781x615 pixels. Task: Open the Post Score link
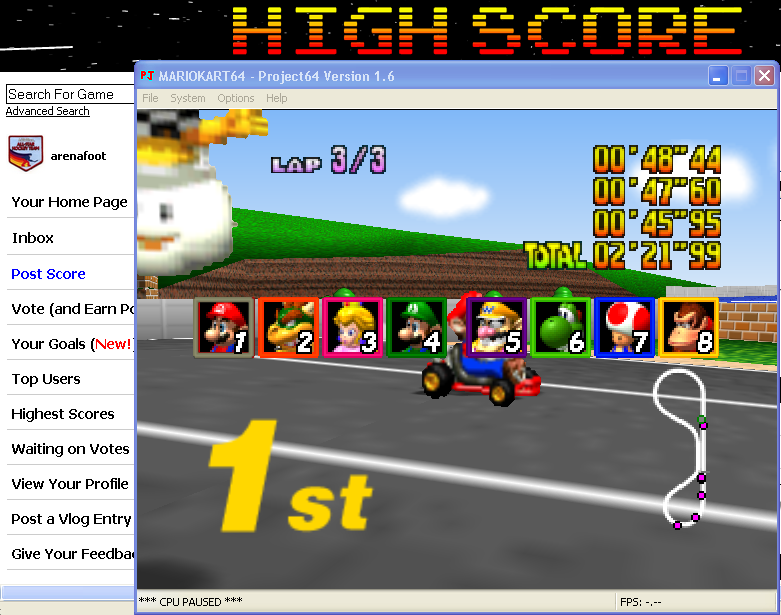tap(48, 274)
